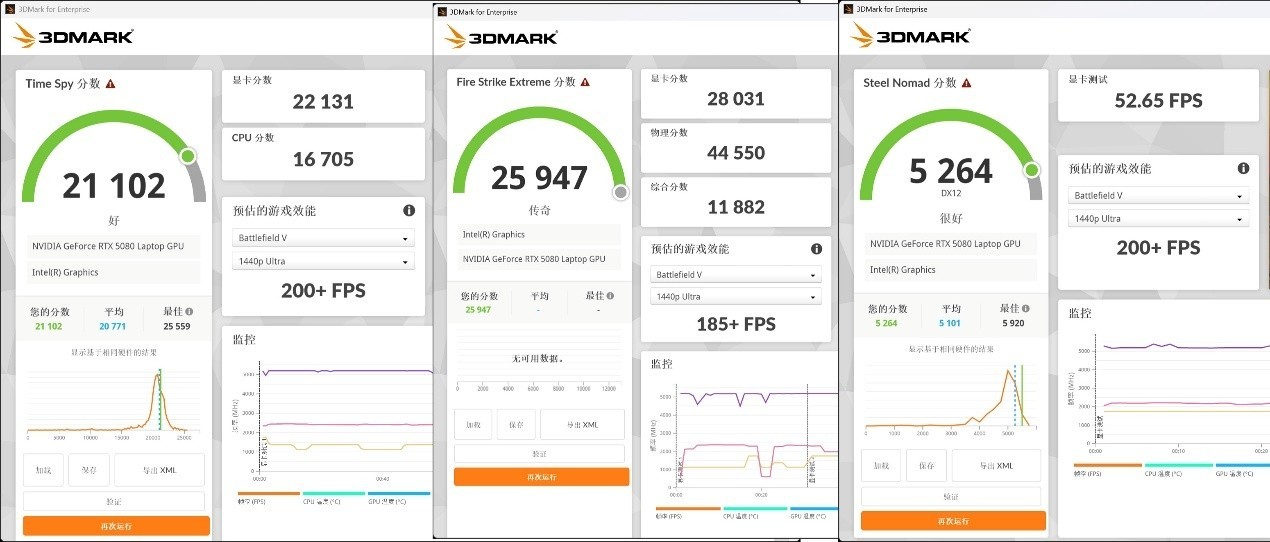The height and width of the screenshot is (542, 1270).
Task: Click 验证 button in Fire Strike Extreme window
Action: tap(539, 454)
